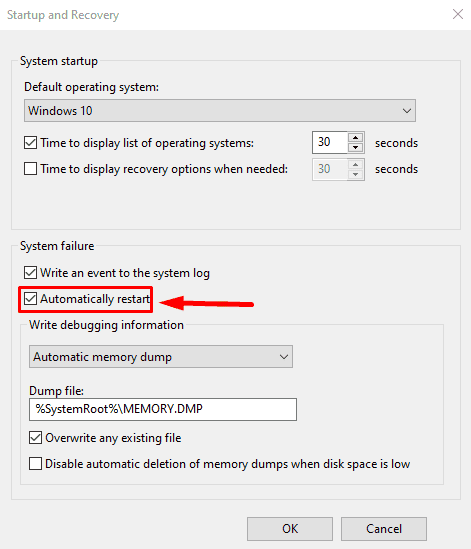Viewport: 471px width, 549px height.
Task: Open the Automatic memory dump dropdown
Action: (x=161, y=357)
